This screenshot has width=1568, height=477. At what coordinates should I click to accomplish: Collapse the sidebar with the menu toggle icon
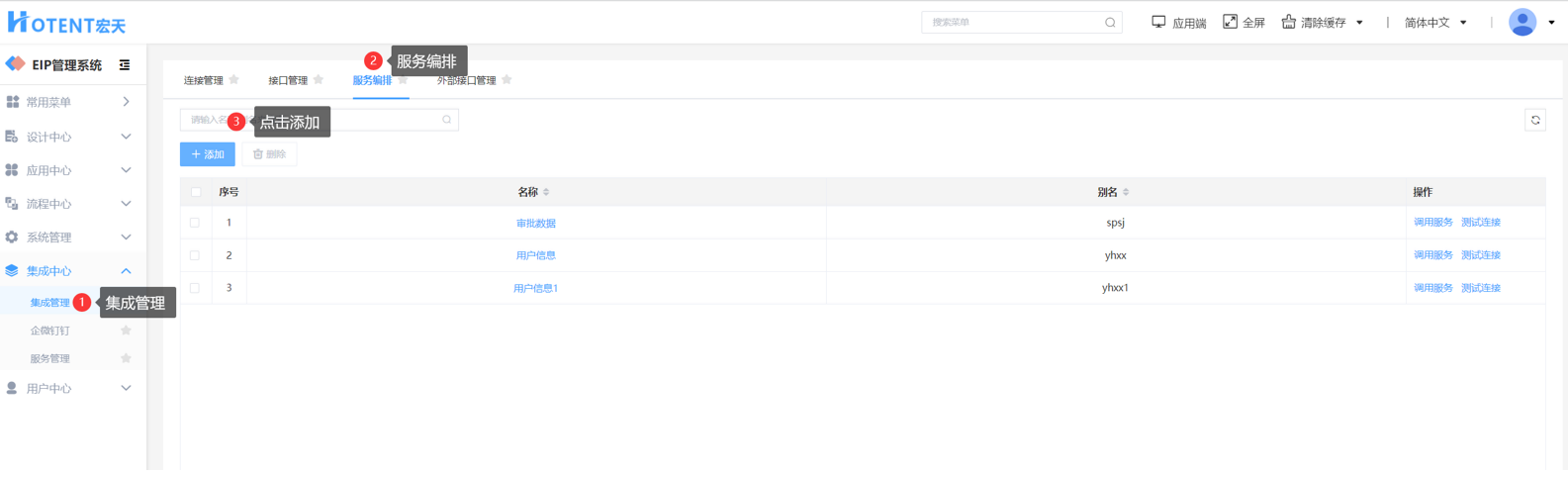[125, 65]
